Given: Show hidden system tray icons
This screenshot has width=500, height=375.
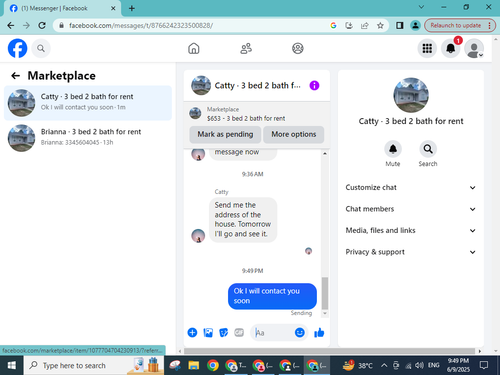Looking at the screenshot, I should pyautogui.click(x=384, y=366).
